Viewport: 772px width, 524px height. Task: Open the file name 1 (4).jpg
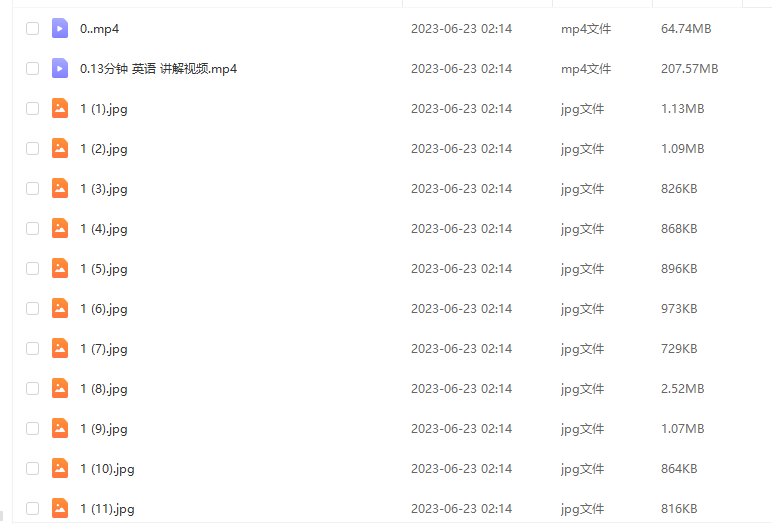tap(104, 229)
